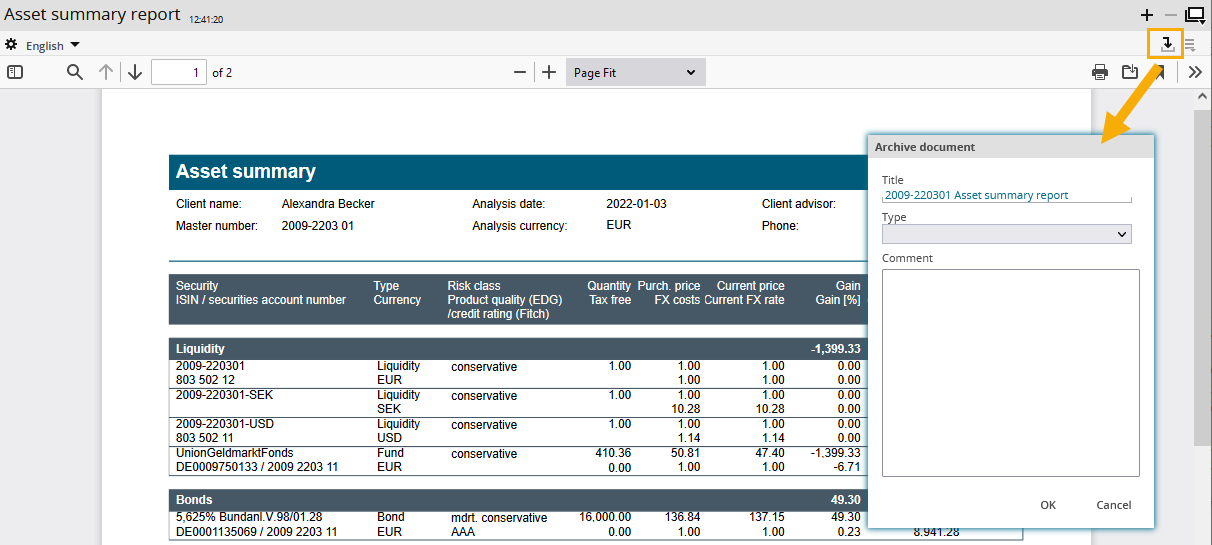This screenshot has height=545, width=1212.
Task: Open the Type dropdown in Archive document
Action: point(1007,234)
